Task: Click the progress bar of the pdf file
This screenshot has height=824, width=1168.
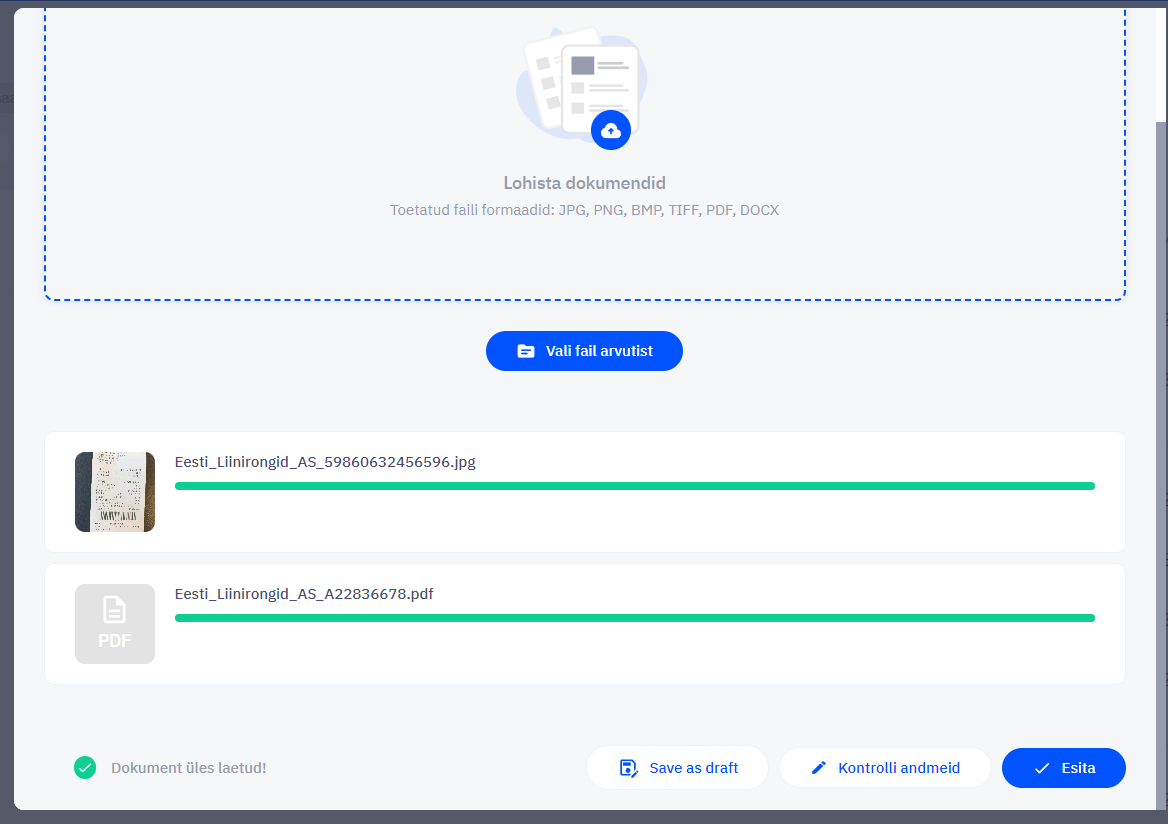Action: click(x=635, y=618)
